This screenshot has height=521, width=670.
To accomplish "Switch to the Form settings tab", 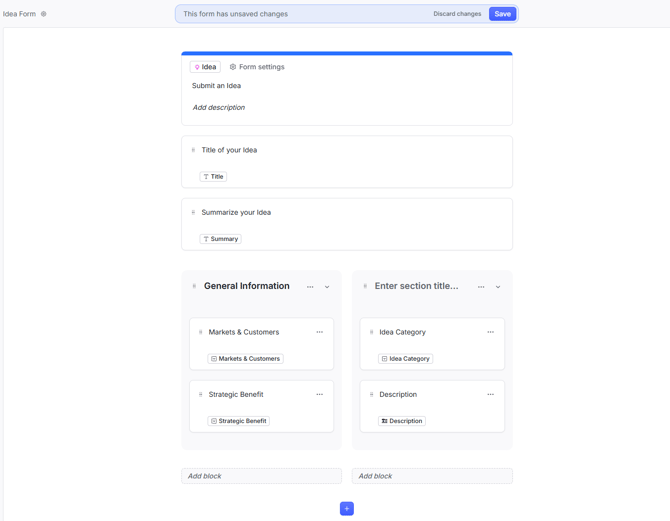I will pyautogui.click(x=257, y=67).
